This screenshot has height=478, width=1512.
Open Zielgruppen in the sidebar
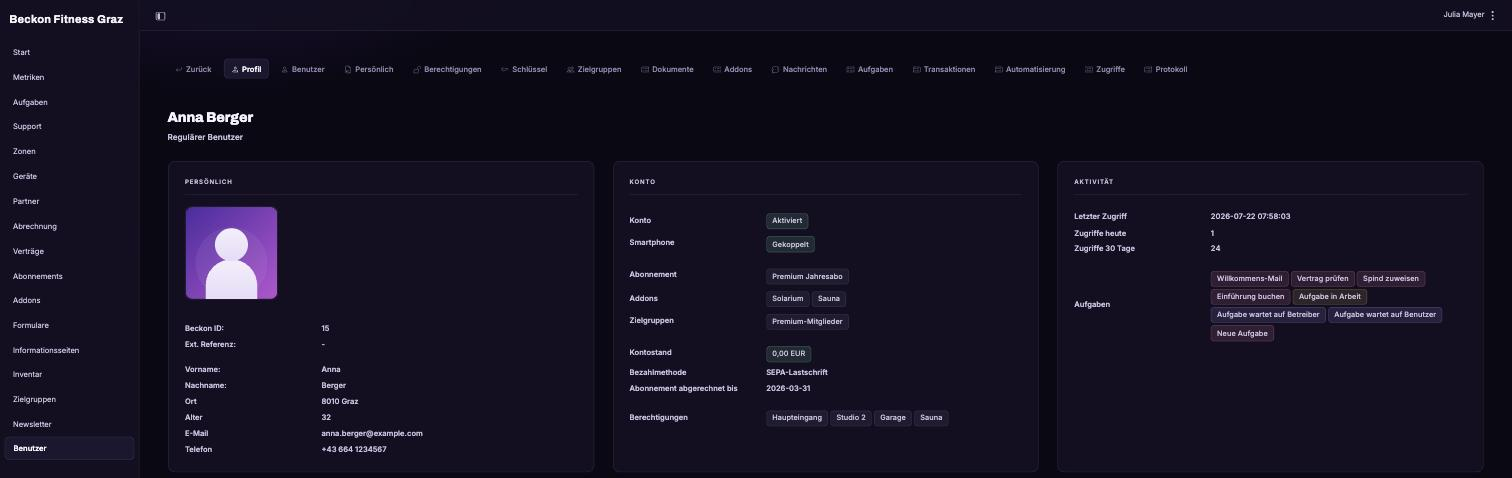(69, 399)
